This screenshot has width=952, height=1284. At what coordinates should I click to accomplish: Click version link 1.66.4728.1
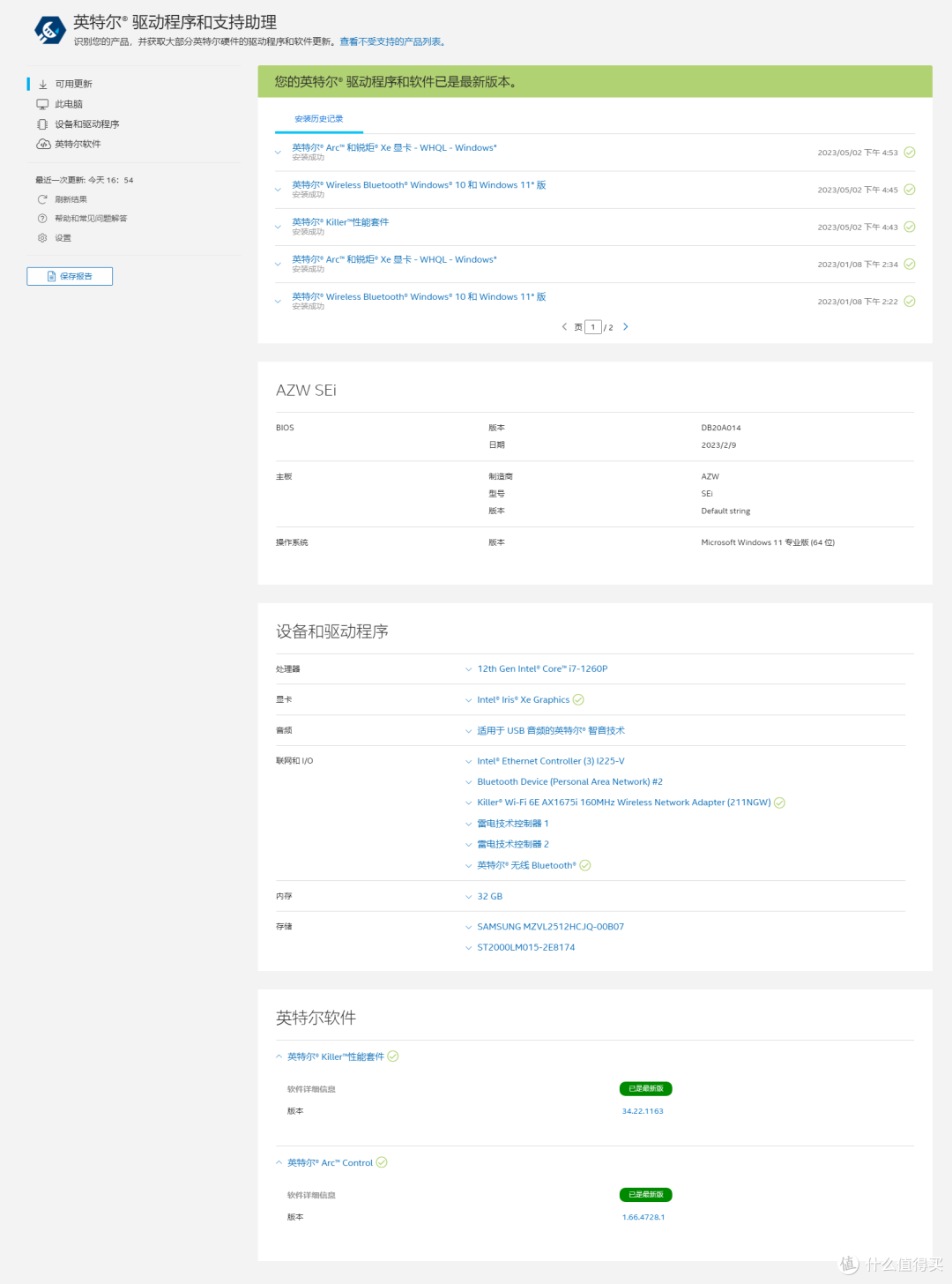[x=643, y=1217]
